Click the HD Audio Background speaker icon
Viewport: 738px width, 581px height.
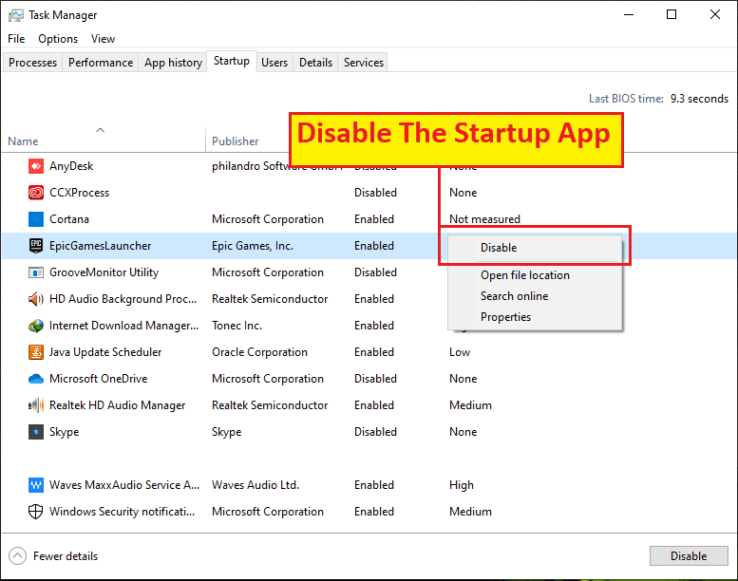(x=36, y=299)
